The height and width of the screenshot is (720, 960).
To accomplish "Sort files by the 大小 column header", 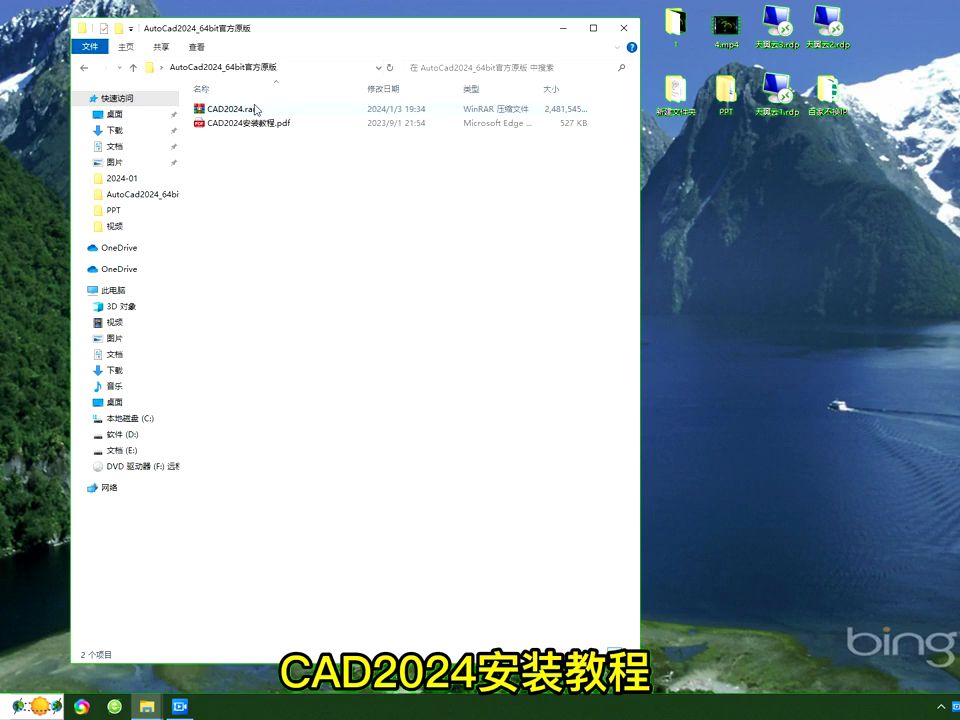I will tap(552, 89).
